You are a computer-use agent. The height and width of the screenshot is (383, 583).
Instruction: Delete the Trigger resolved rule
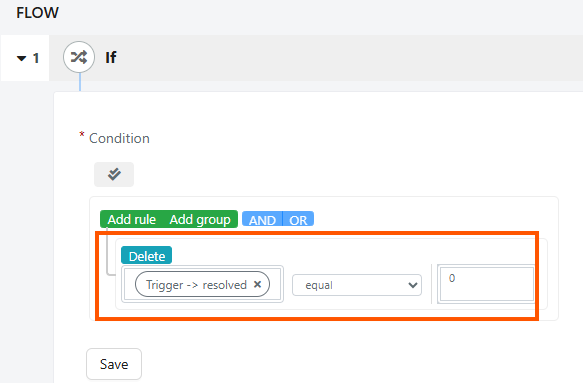pyautogui.click(x=146, y=255)
